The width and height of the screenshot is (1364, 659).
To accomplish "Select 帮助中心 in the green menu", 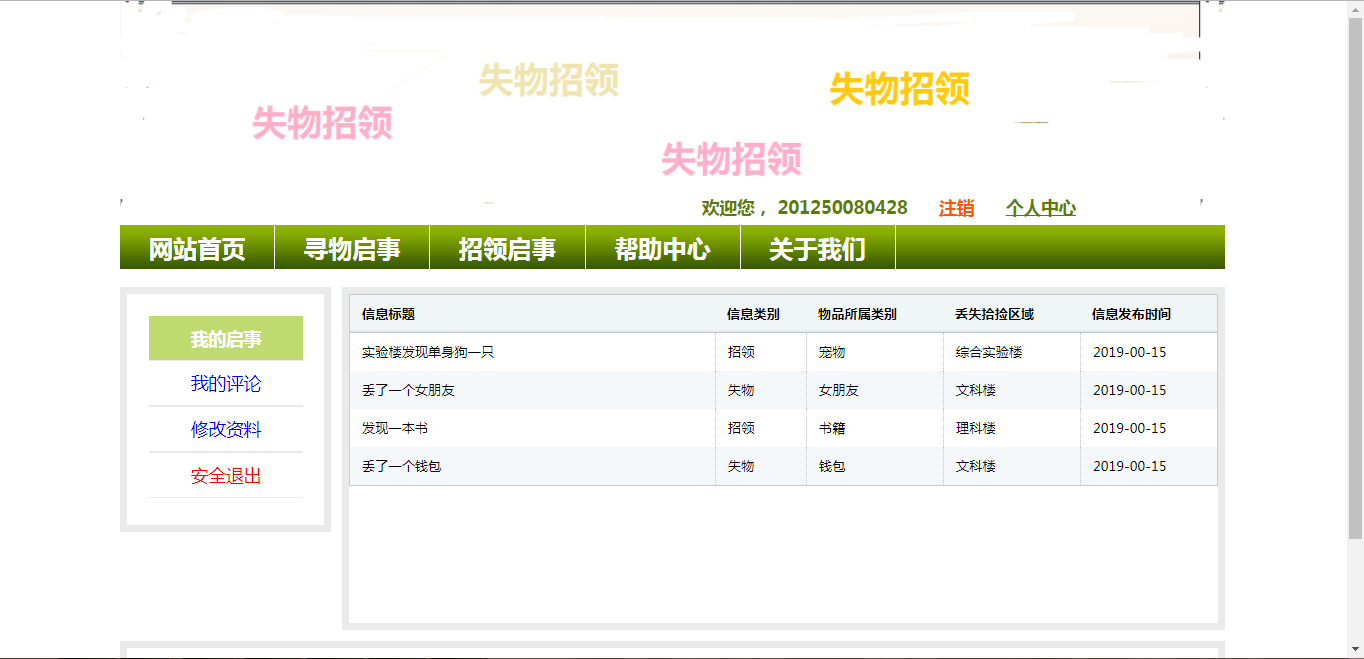I will pos(663,248).
